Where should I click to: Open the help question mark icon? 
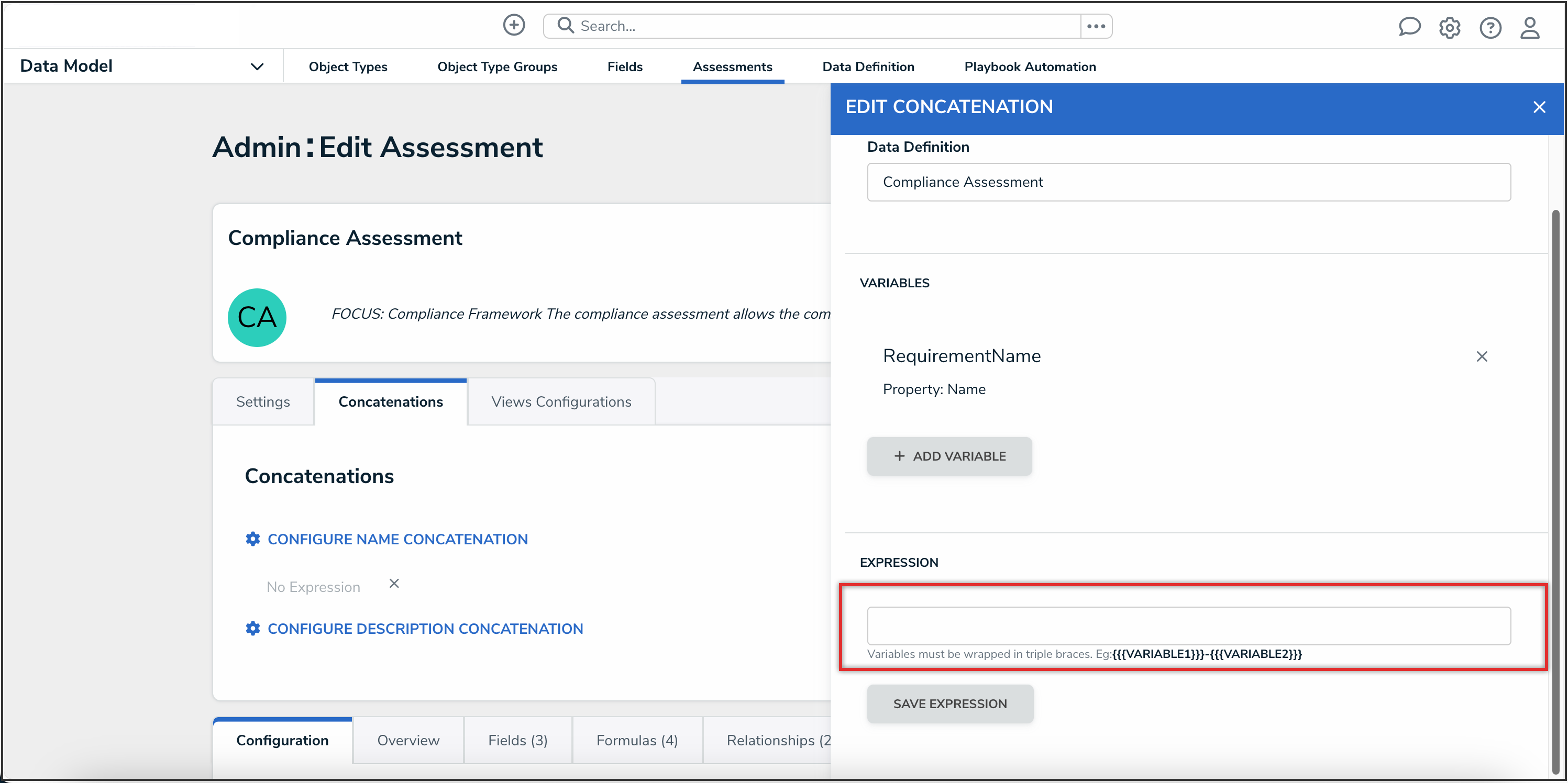[x=1489, y=27]
